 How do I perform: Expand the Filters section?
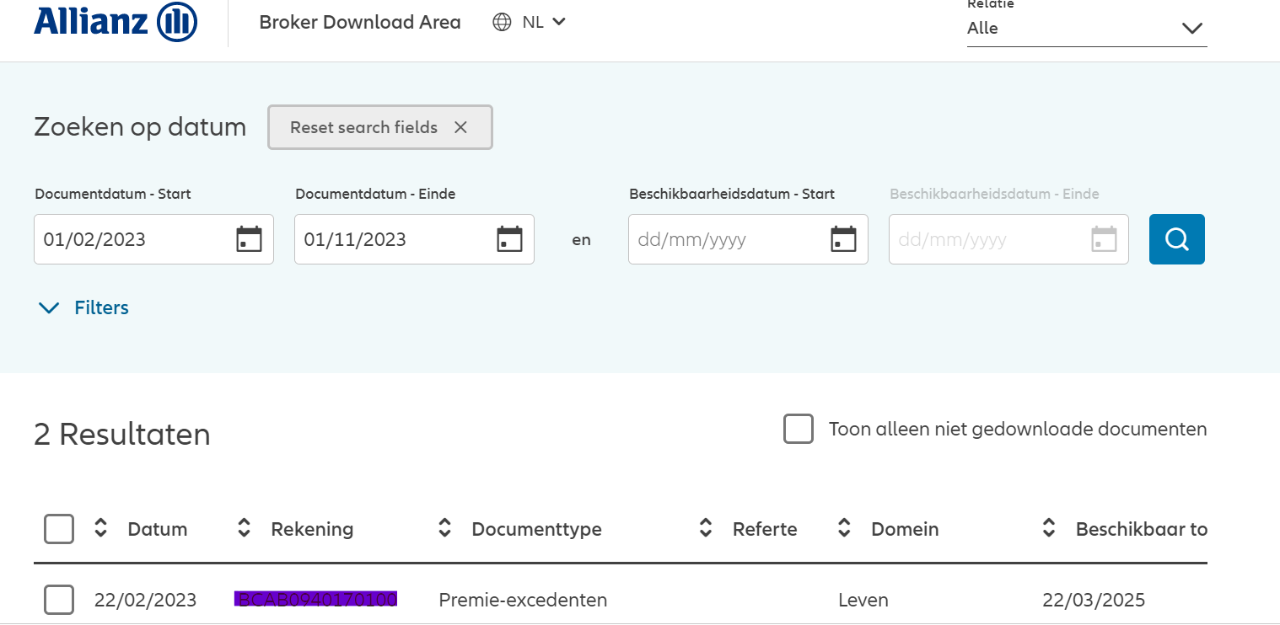click(83, 308)
